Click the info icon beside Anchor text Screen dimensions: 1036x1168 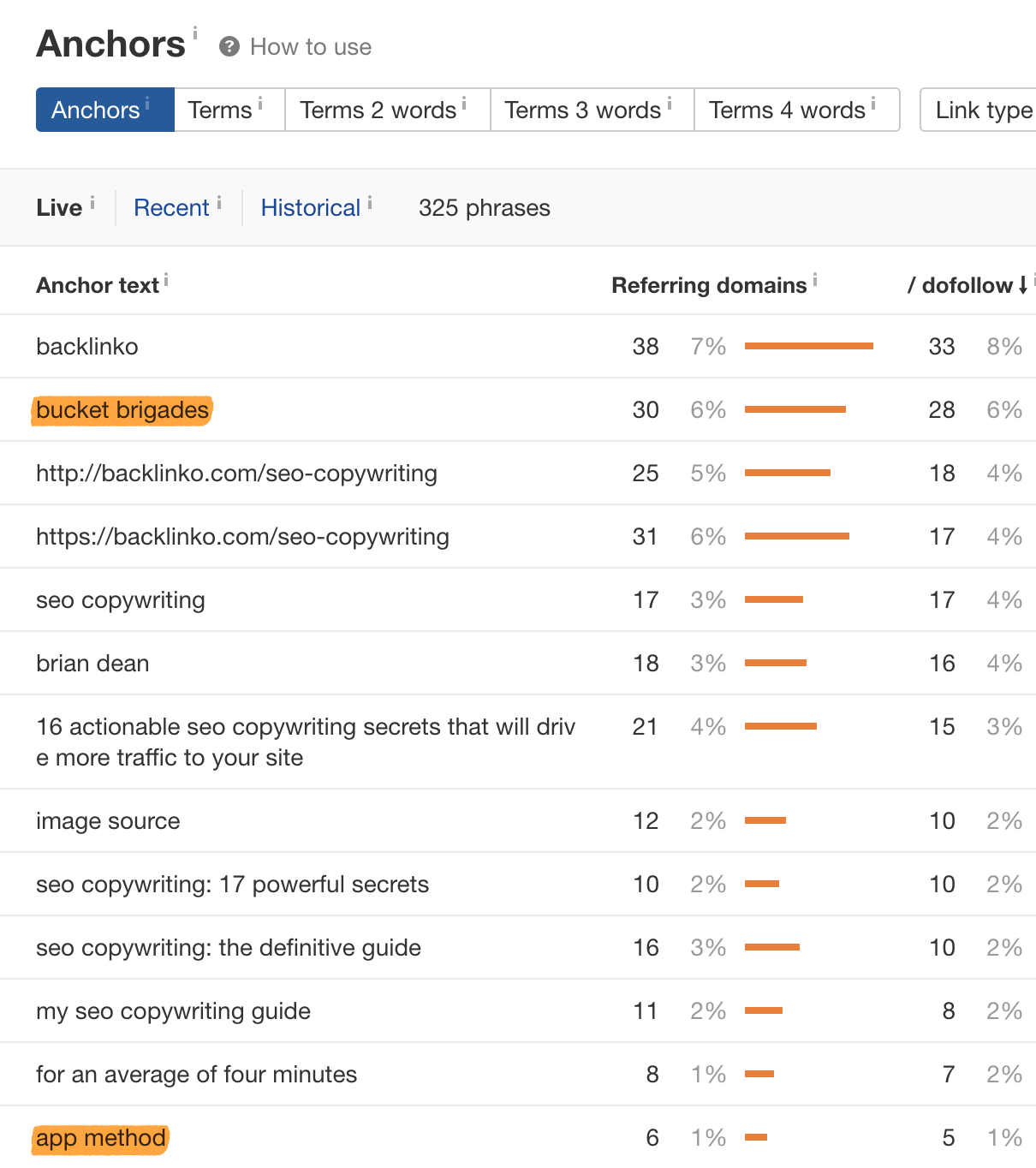coord(166,279)
